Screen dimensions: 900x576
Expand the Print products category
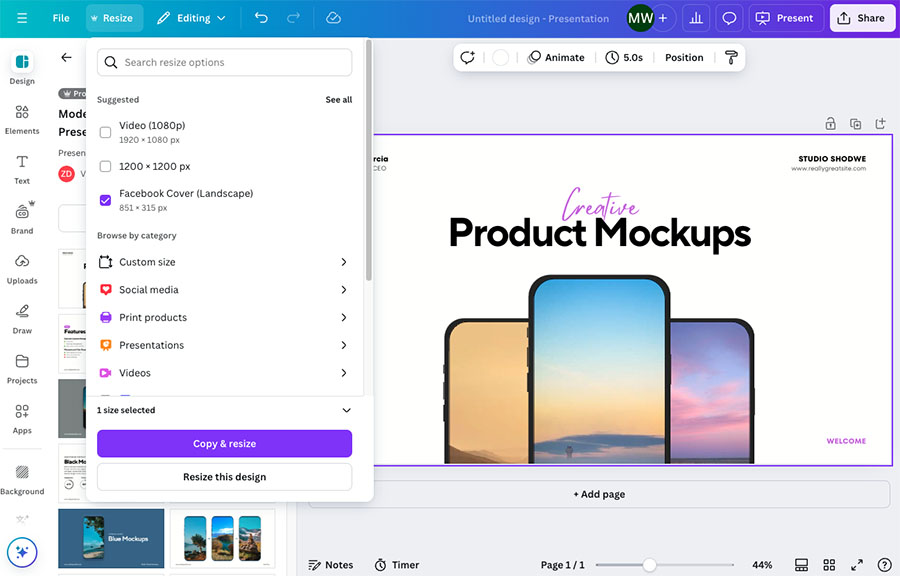coord(224,317)
